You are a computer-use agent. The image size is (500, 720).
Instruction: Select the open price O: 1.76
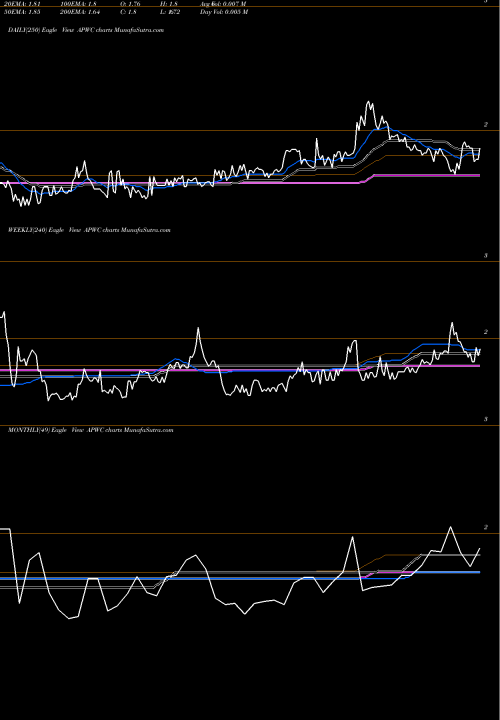point(130,4)
